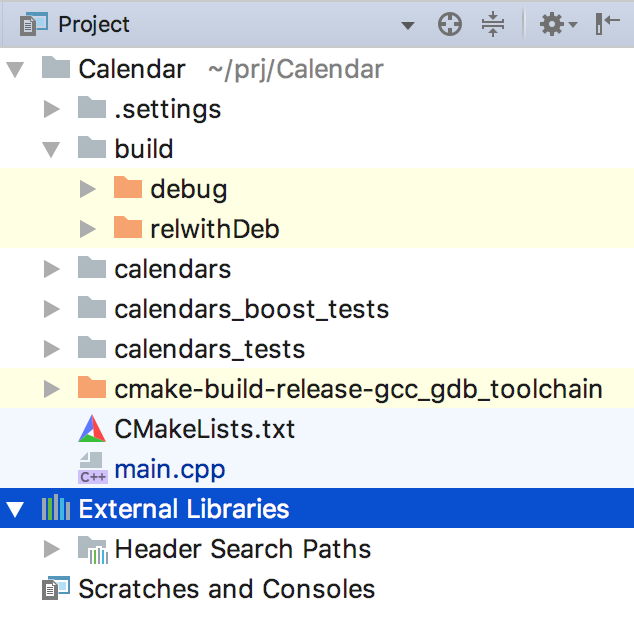Click the CMakeLists.txt triangle icon
Viewport: 634px width, 618px height.
tap(92, 429)
